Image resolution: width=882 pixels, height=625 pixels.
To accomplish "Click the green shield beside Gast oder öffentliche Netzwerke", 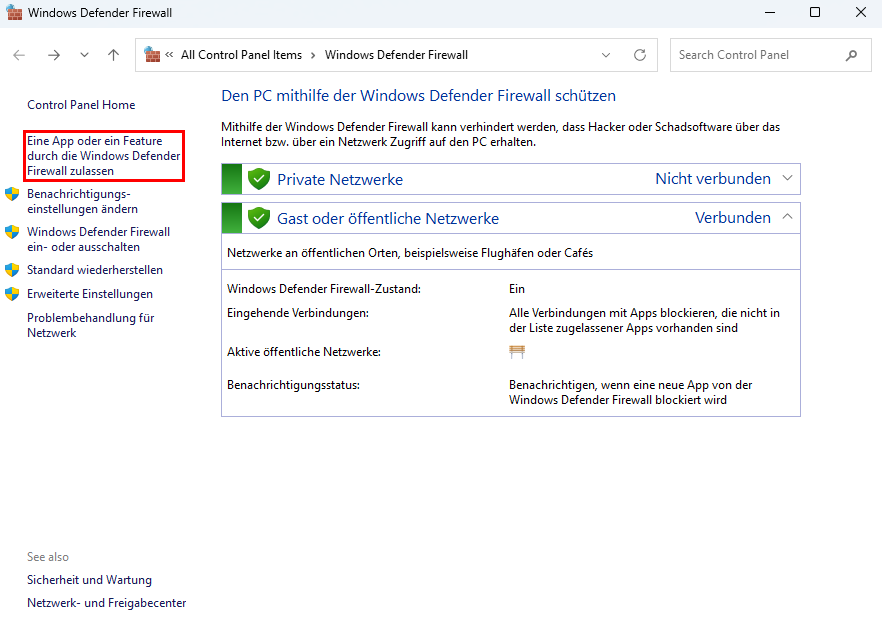I will click(259, 218).
